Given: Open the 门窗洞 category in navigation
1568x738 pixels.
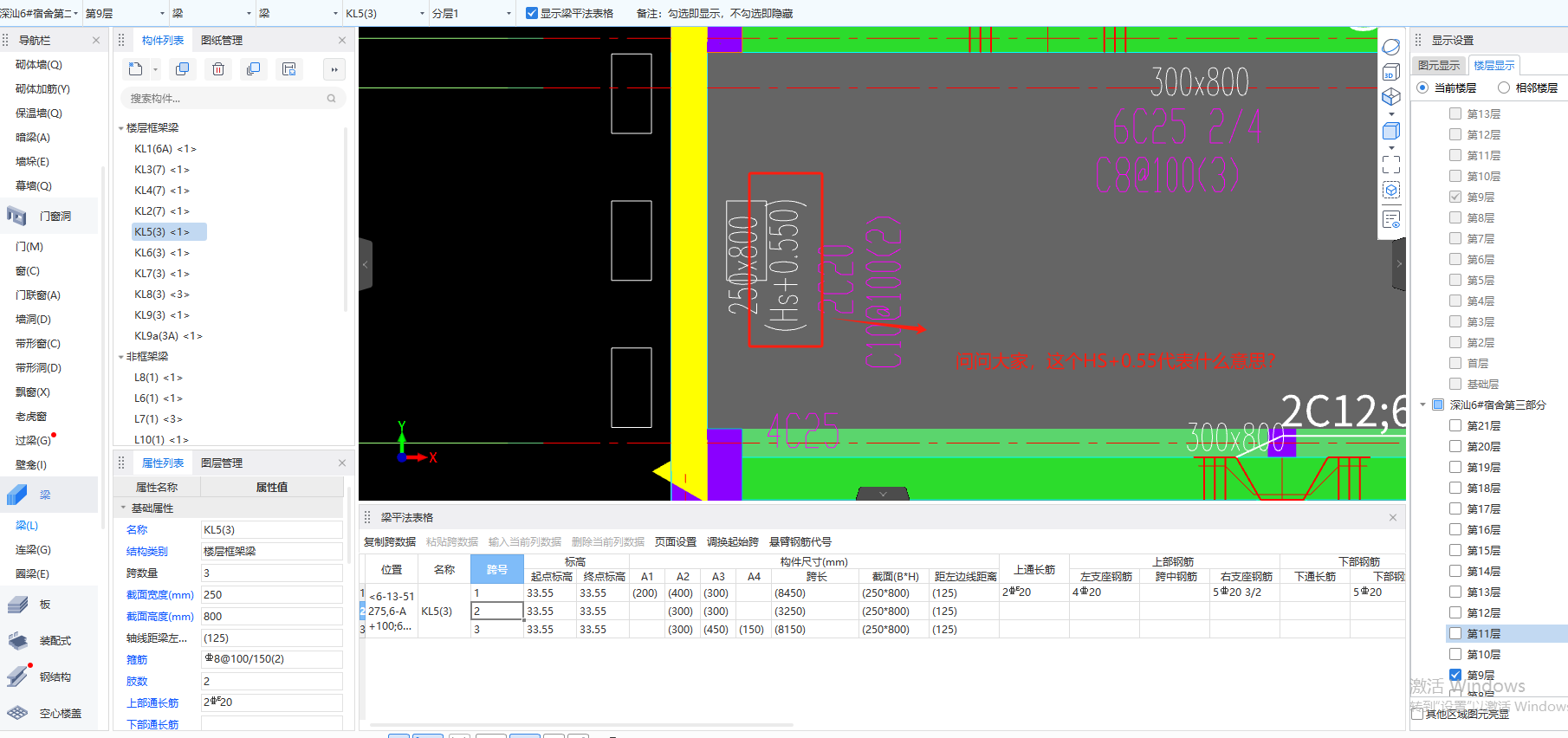Looking at the screenshot, I should pos(49,216).
